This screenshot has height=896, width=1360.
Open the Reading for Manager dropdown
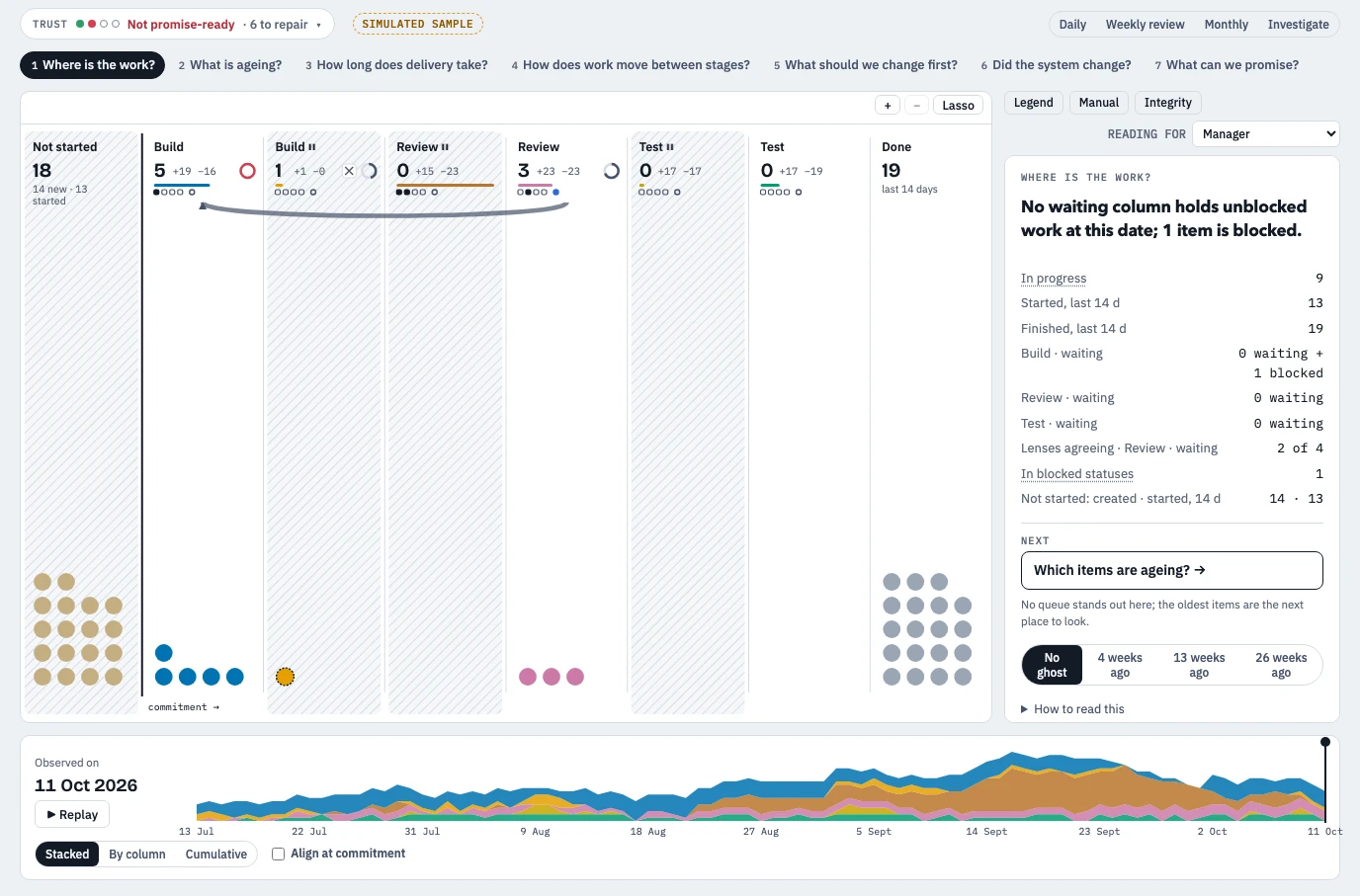click(1266, 134)
